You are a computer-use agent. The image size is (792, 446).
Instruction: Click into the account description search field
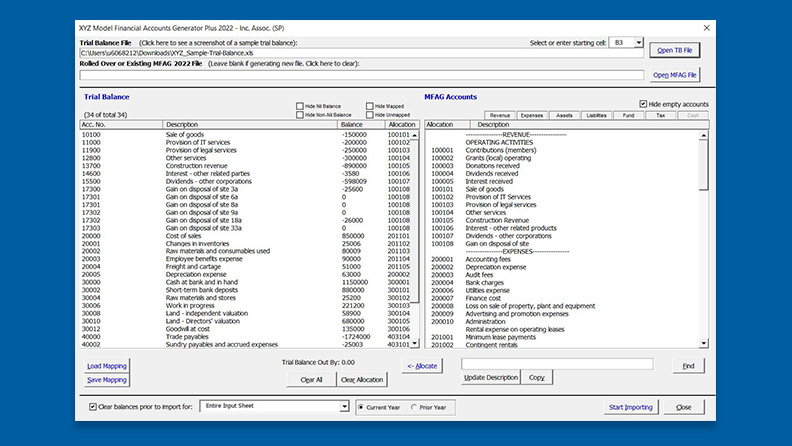(x=556, y=364)
